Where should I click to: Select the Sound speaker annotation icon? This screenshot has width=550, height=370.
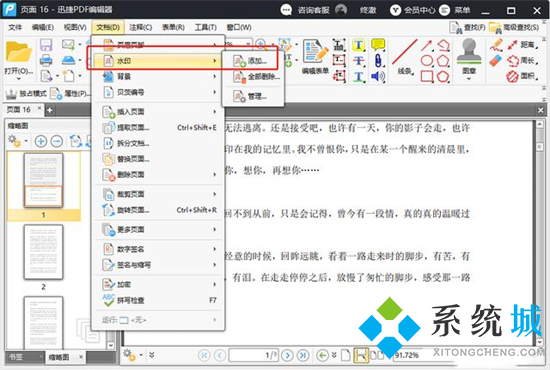tap(378, 76)
